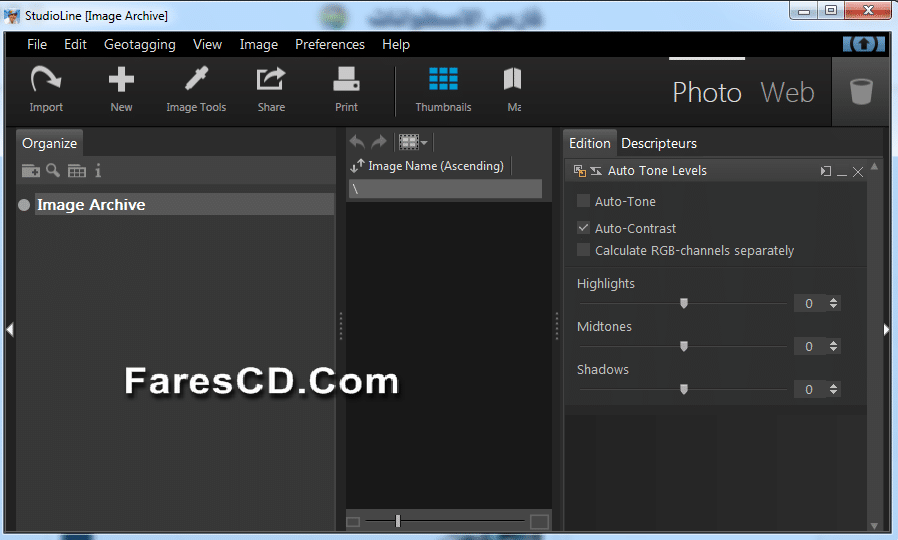The width and height of the screenshot is (898, 540).
Task: Click the add folder icon in Organize
Action: (x=30, y=171)
